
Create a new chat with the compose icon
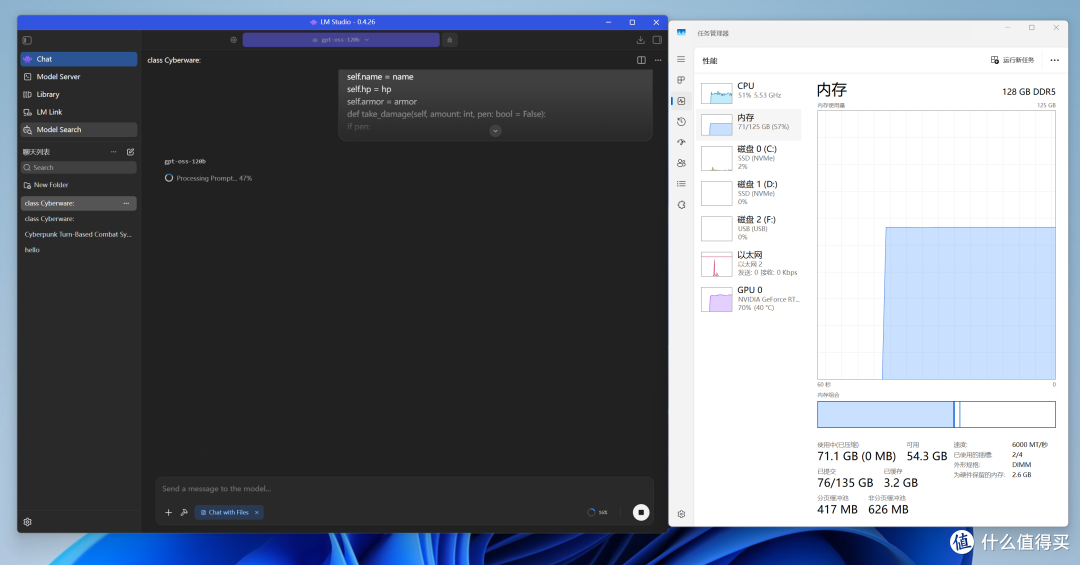(130, 152)
